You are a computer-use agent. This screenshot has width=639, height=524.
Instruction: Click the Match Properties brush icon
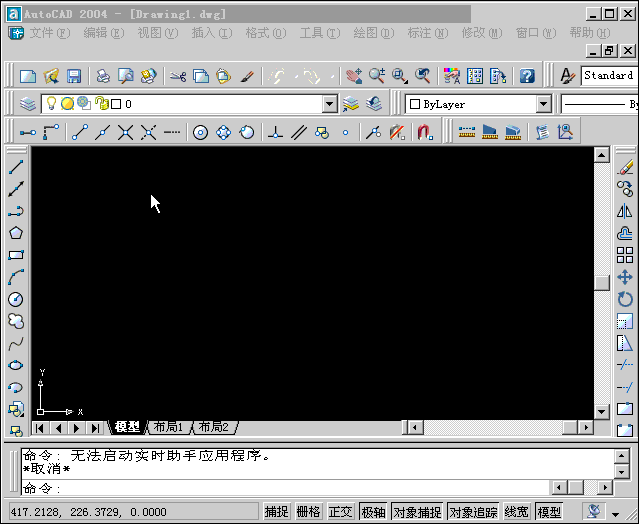pos(247,76)
